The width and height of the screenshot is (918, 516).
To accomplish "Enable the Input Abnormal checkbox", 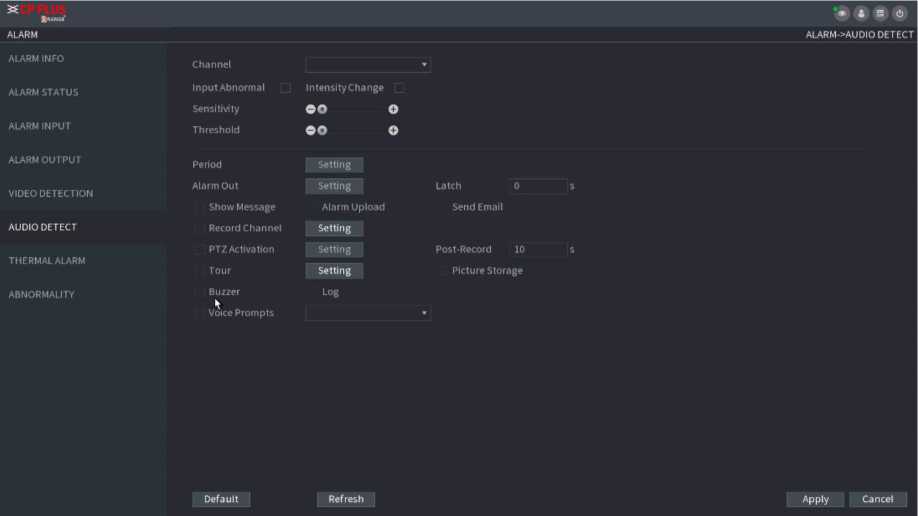I will 285,88.
